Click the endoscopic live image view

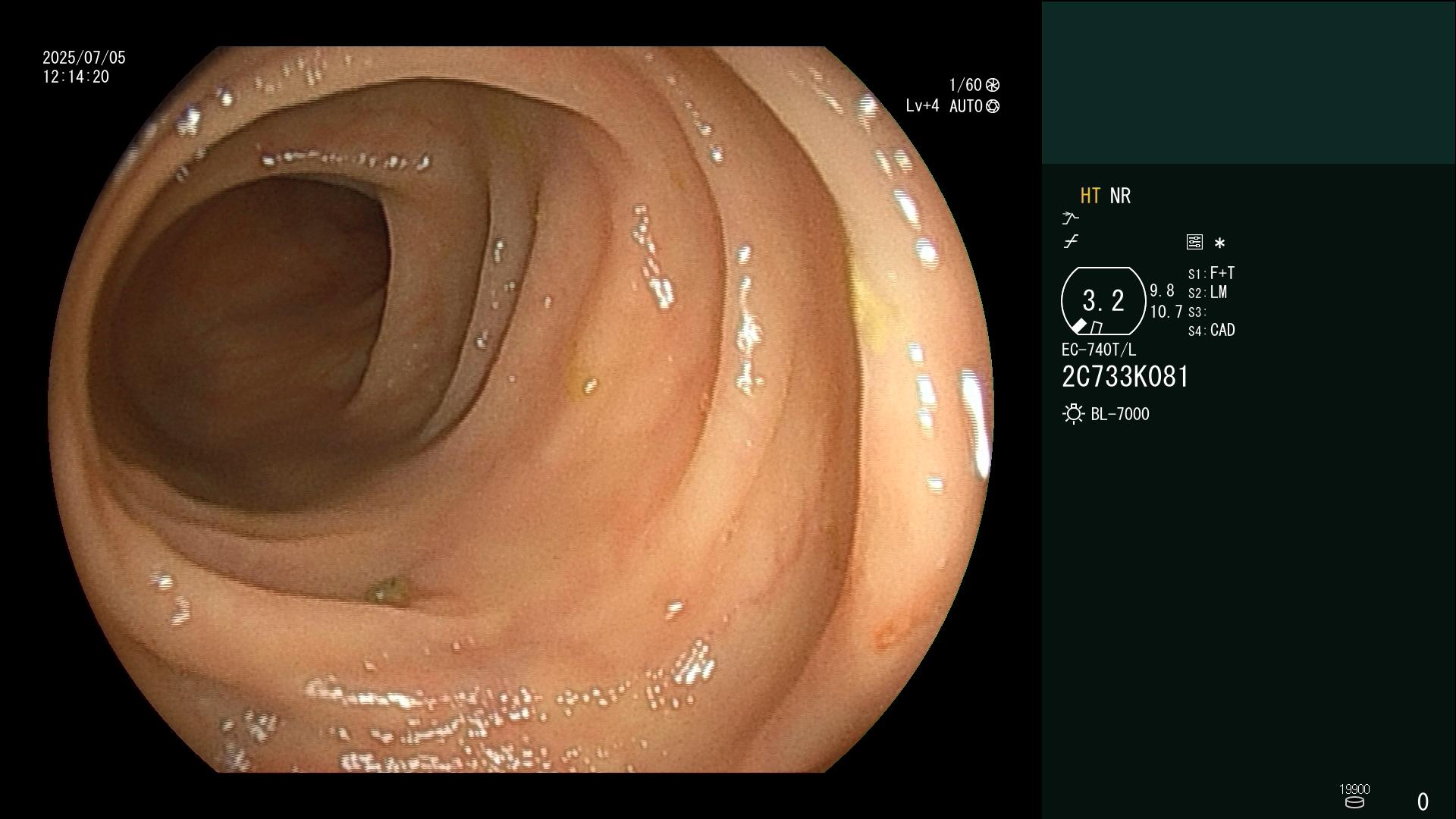(x=521, y=409)
